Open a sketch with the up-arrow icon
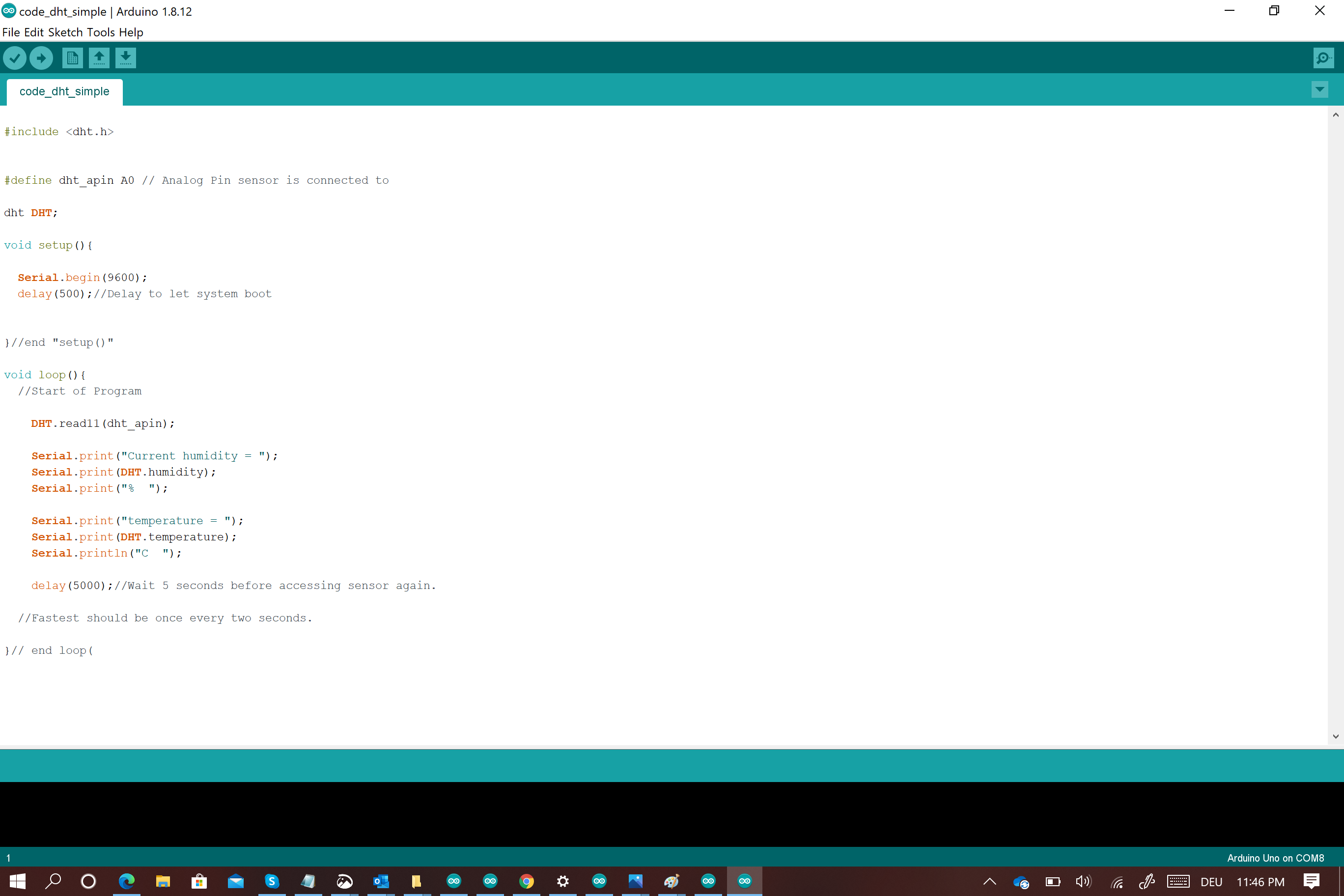The height and width of the screenshot is (896, 1344). coord(99,57)
